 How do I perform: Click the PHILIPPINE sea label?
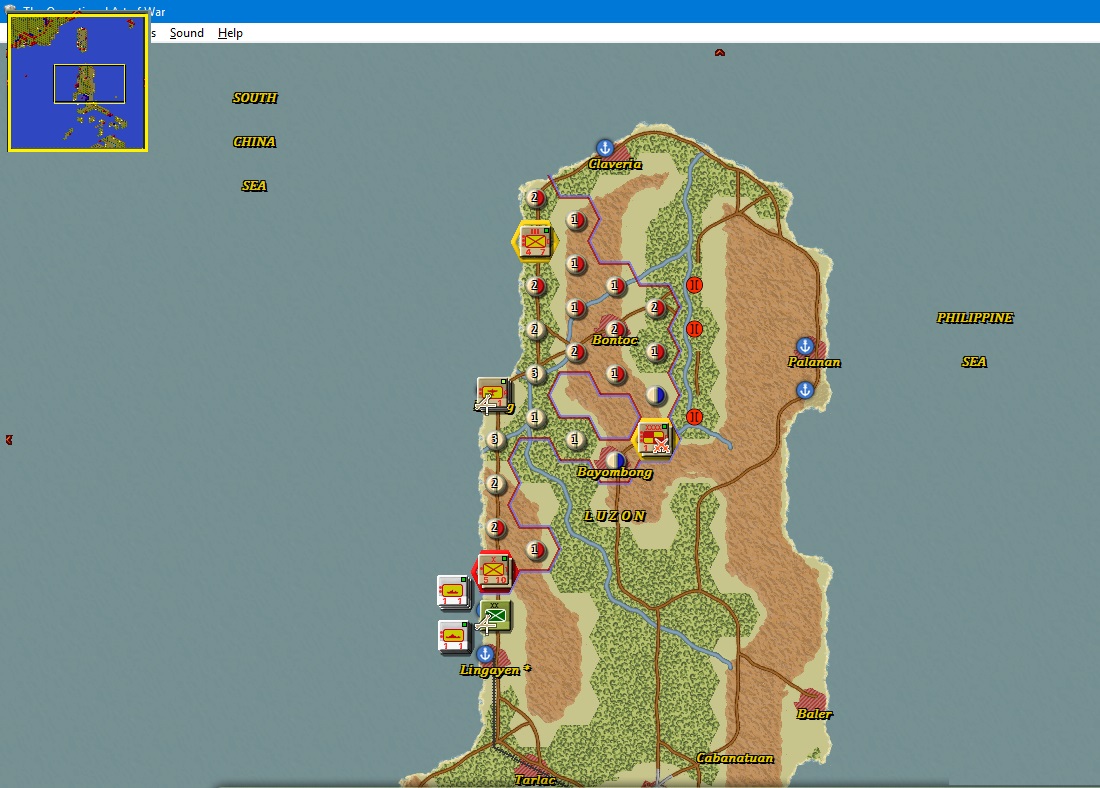pyautogui.click(x=974, y=318)
